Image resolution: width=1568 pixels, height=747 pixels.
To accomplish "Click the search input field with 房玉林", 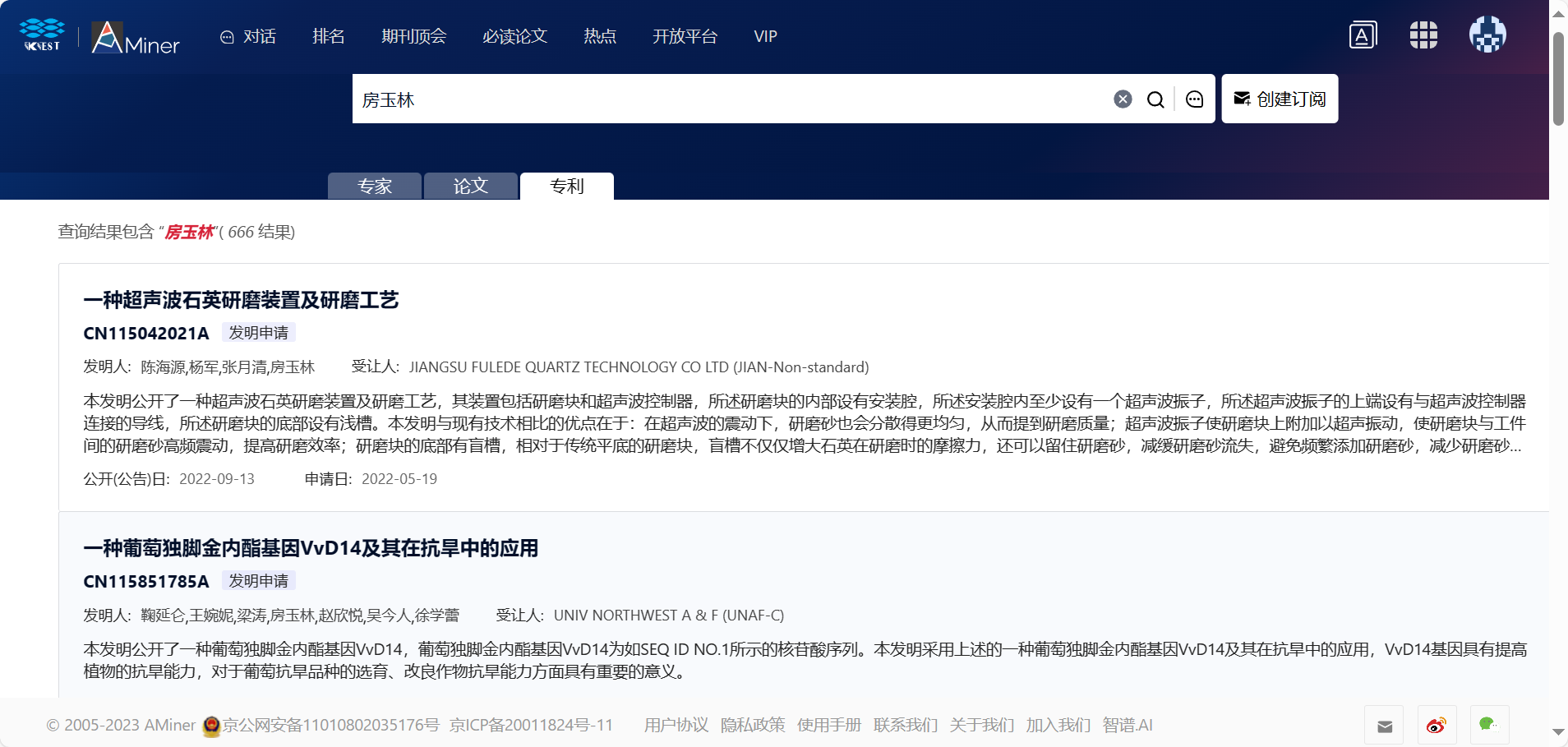I will (x=723, y=99).
